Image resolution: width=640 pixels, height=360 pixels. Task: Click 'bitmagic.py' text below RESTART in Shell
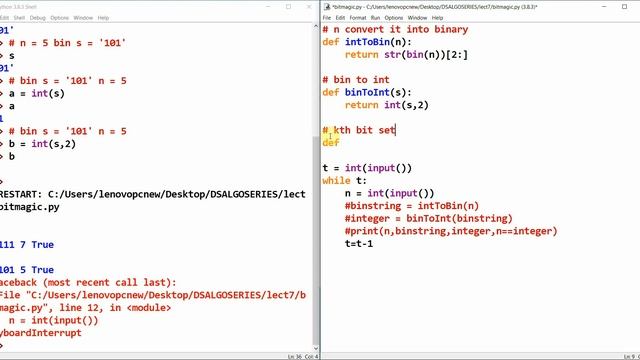pyautogui.click(x=29, y=207)
